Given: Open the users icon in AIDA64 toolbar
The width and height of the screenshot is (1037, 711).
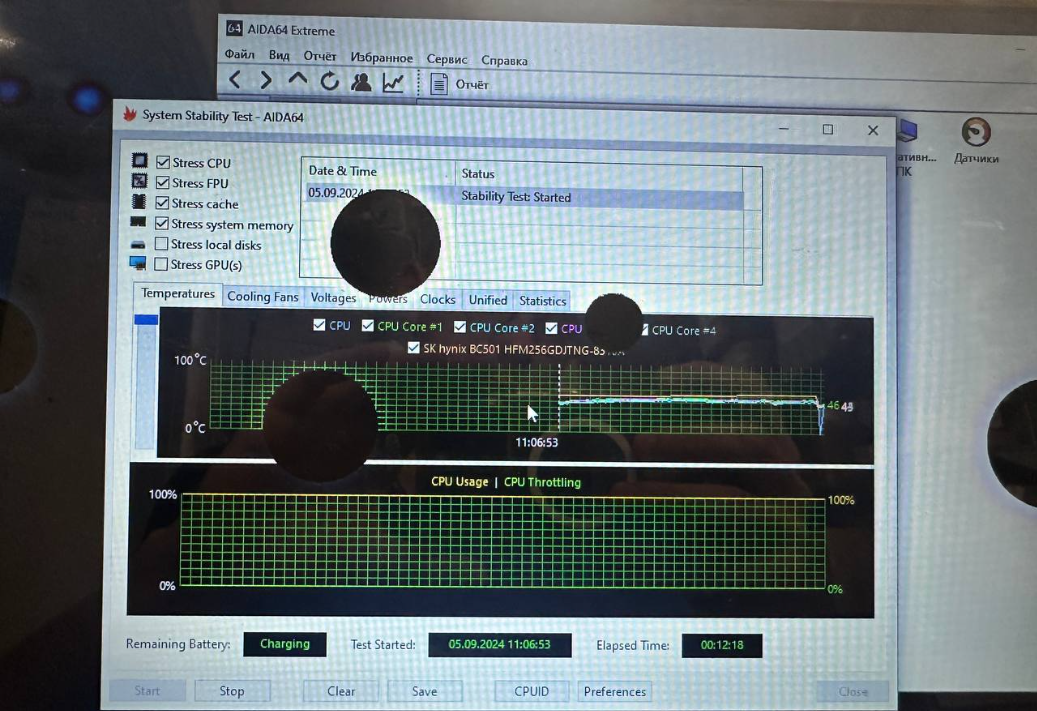Looking at the screenshot, I should click(x=361, y=82).
